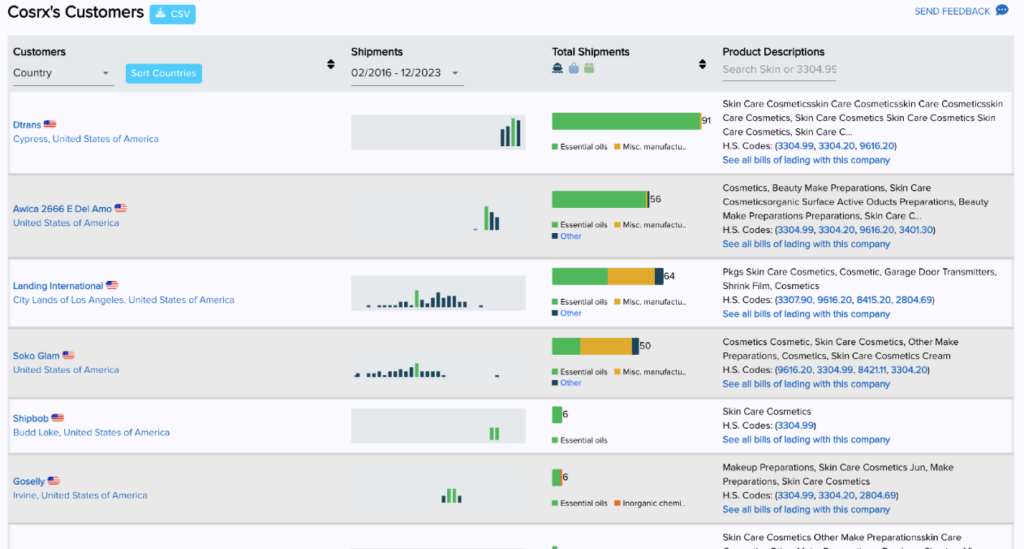Open the Send Feedback link
The width and height of the screenshot is (1024, 549).
[952, 12]
